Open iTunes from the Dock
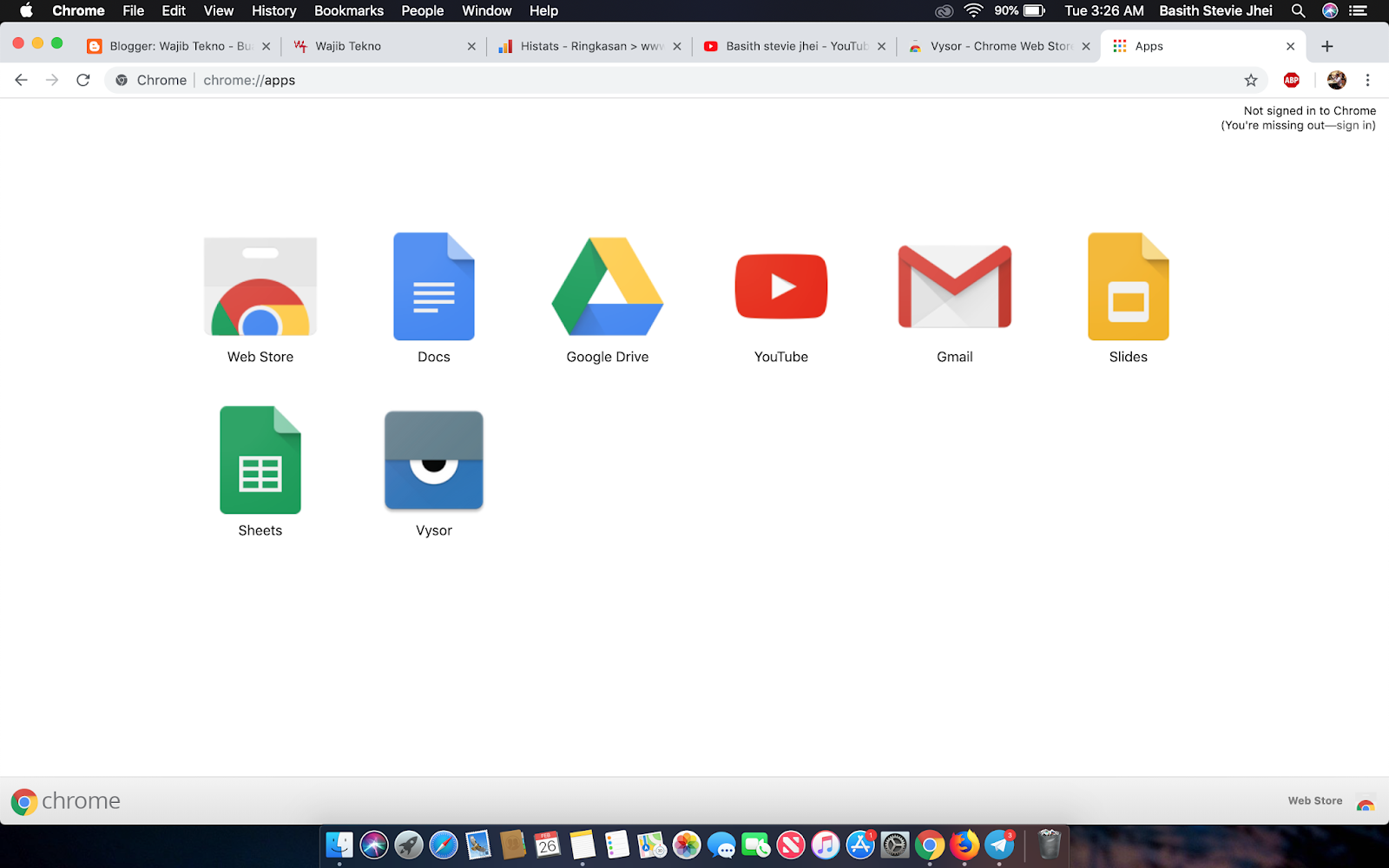Screen dimensions: 1389x868 [x=826, y=845]
